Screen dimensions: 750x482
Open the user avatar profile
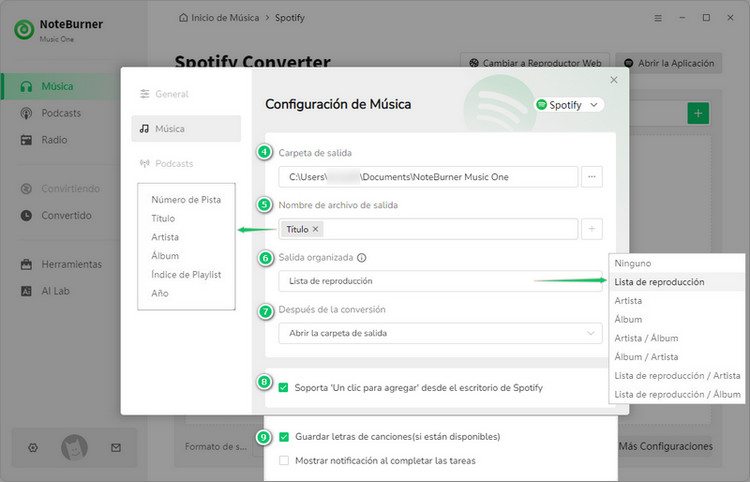(74, 448)
